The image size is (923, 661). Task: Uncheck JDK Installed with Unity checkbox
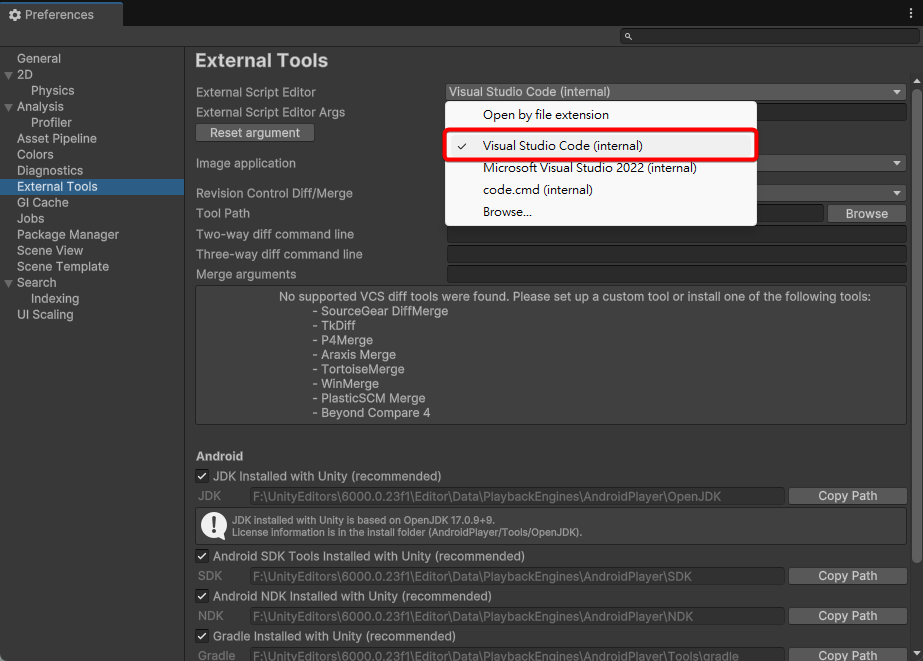pos(203,477)
